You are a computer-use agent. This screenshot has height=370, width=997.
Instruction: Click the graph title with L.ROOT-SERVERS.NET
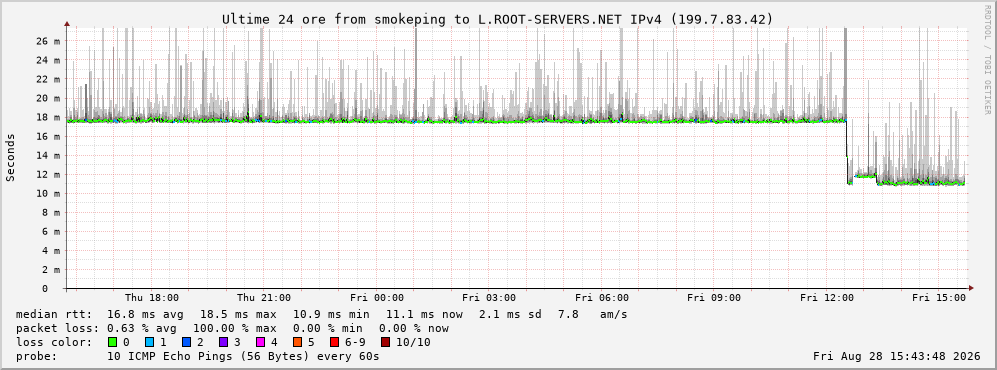(x=497, y=20)
